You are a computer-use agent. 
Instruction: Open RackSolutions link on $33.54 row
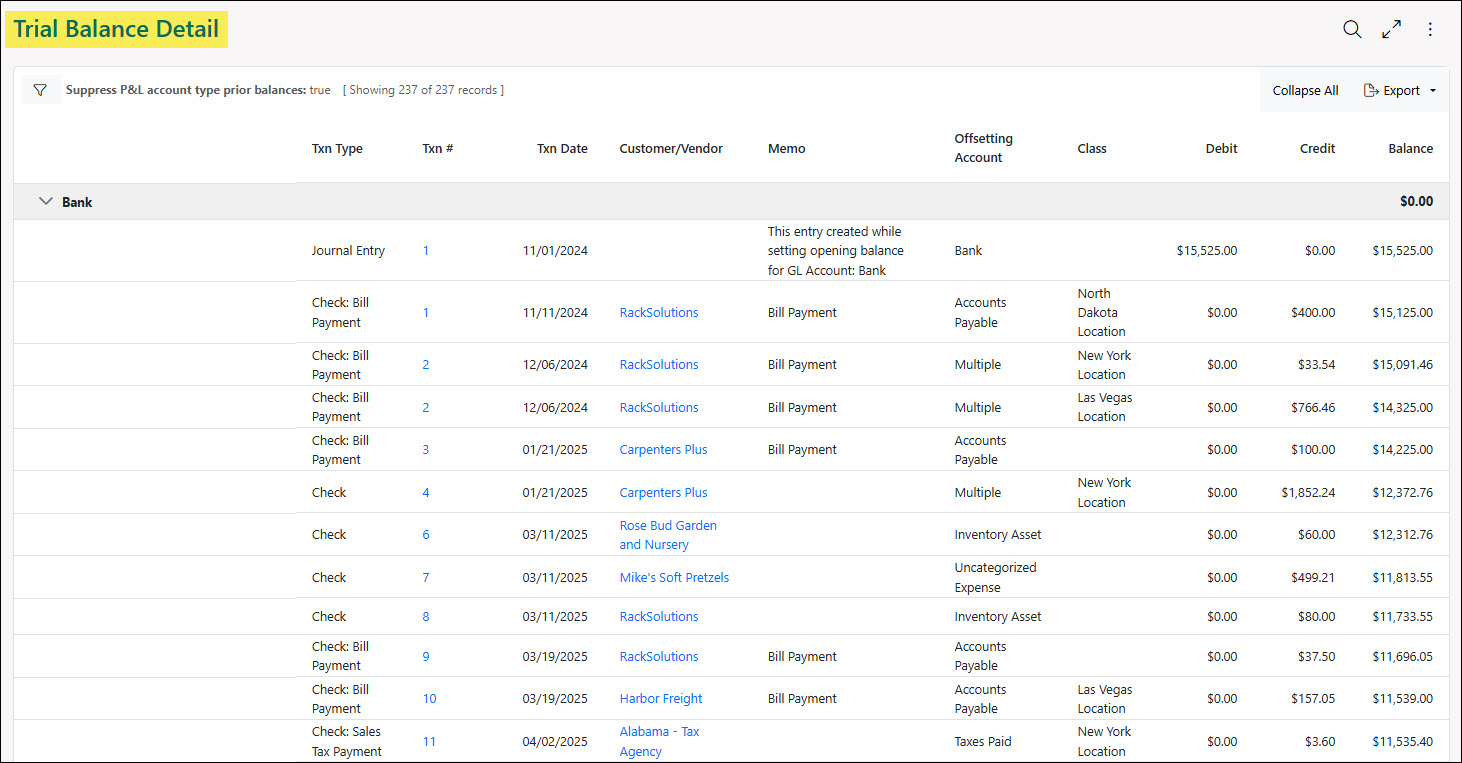coord(659,364)
